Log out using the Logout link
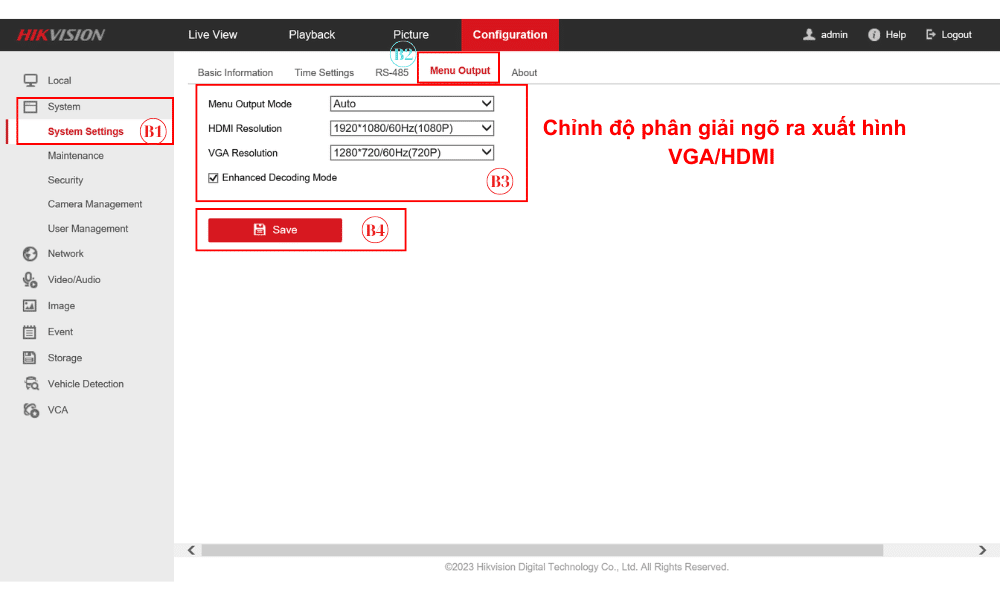Viewport: 1000px width, 600px height. click(x=949, y=35)
